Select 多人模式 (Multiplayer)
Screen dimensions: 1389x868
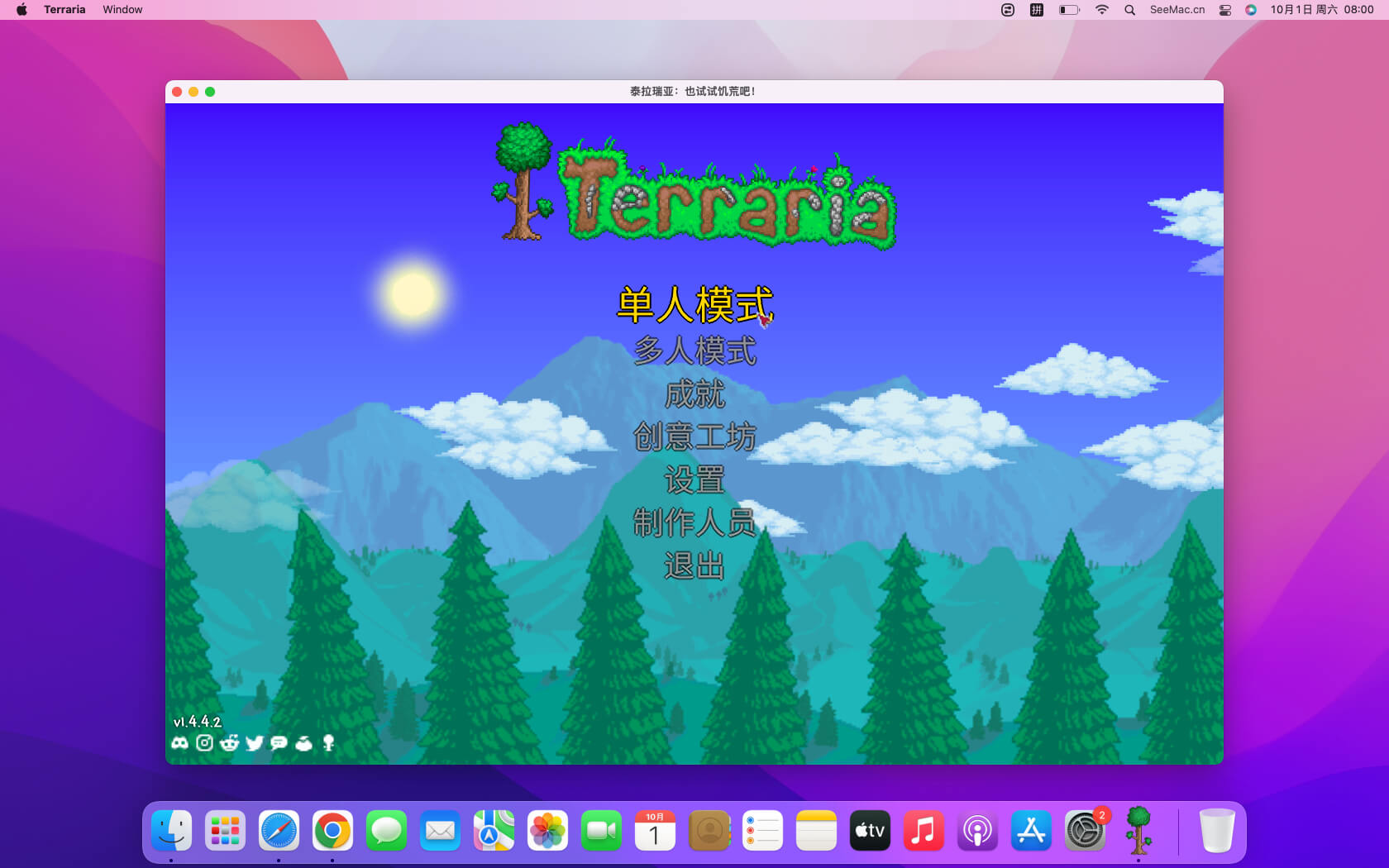tap(694, 351)
